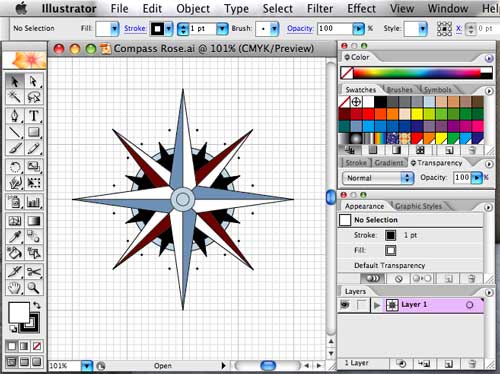This screenshot has width=500, height=374.
Task: Select the Mesh tool
Action: click(x=15, y=221)
